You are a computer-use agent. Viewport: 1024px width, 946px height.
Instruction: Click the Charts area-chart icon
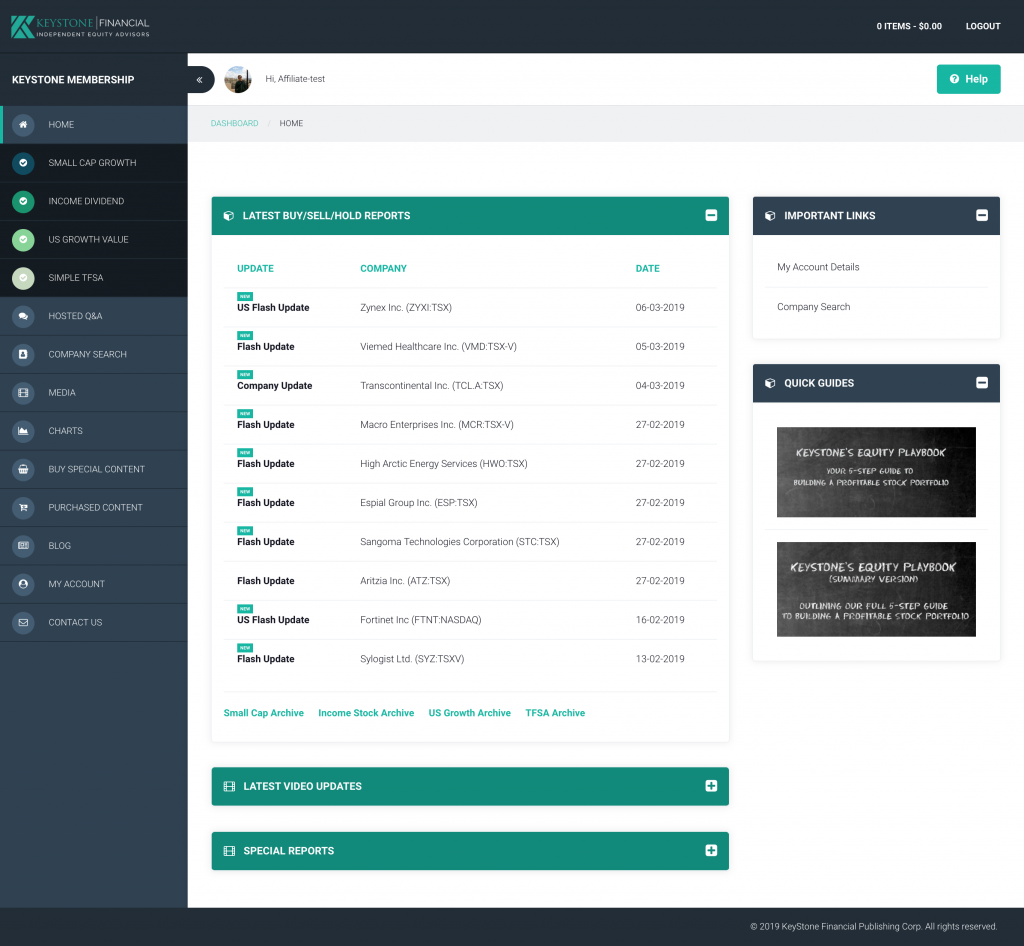(x=23, y=431)
